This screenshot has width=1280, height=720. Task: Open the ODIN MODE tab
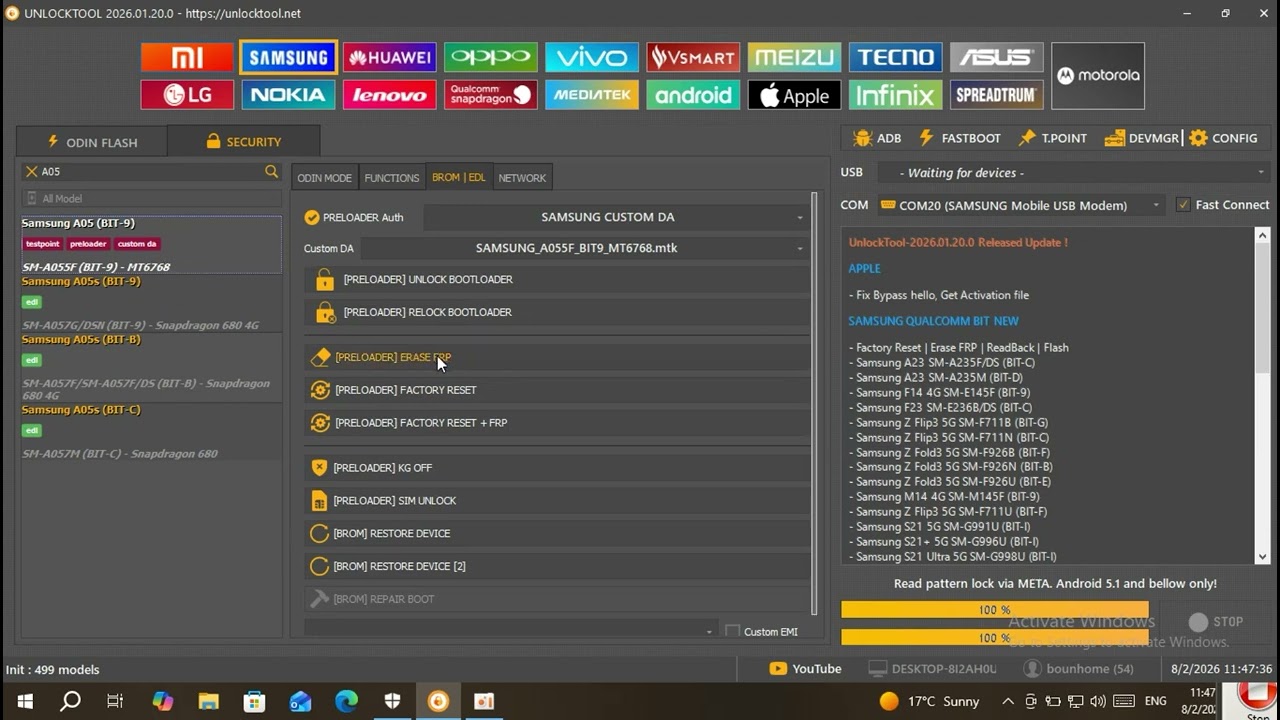coord(324,178)
